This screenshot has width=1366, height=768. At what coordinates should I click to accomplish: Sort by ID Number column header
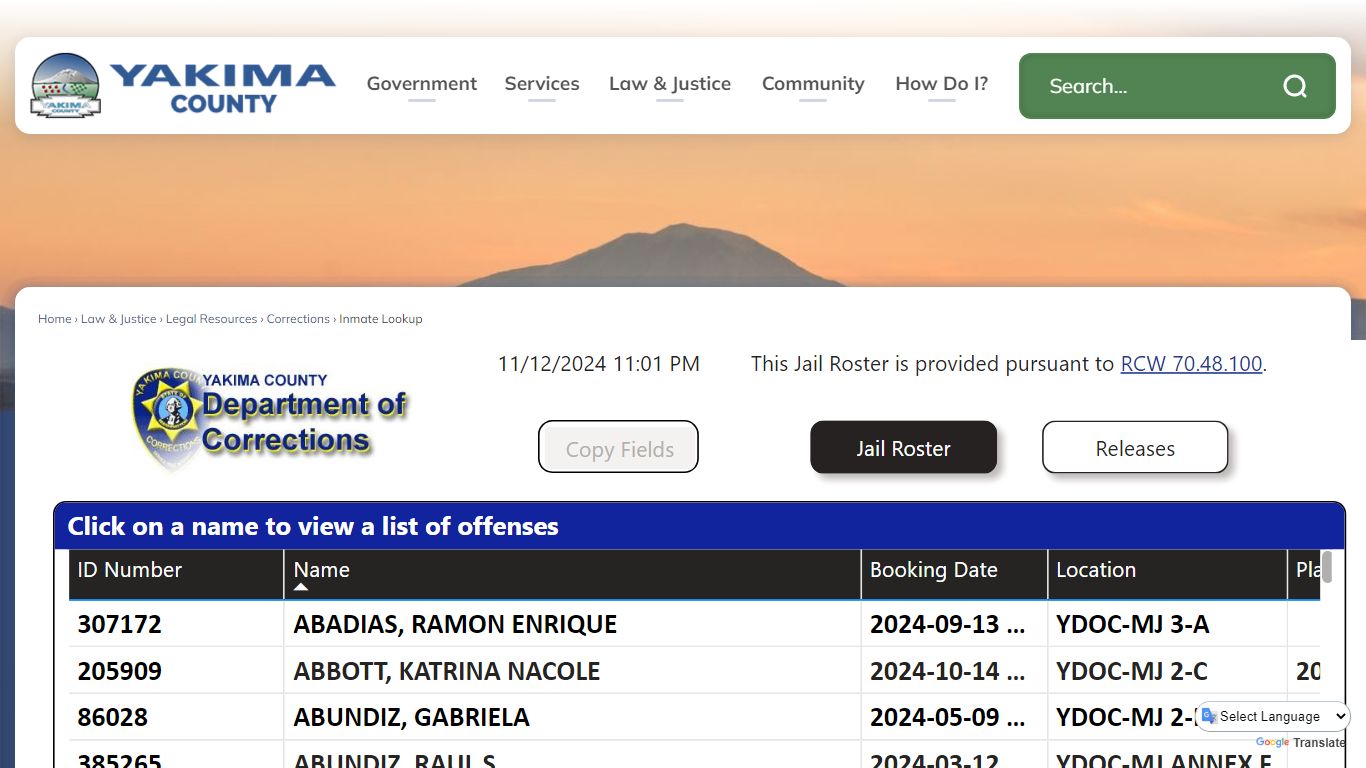(176, 574)
